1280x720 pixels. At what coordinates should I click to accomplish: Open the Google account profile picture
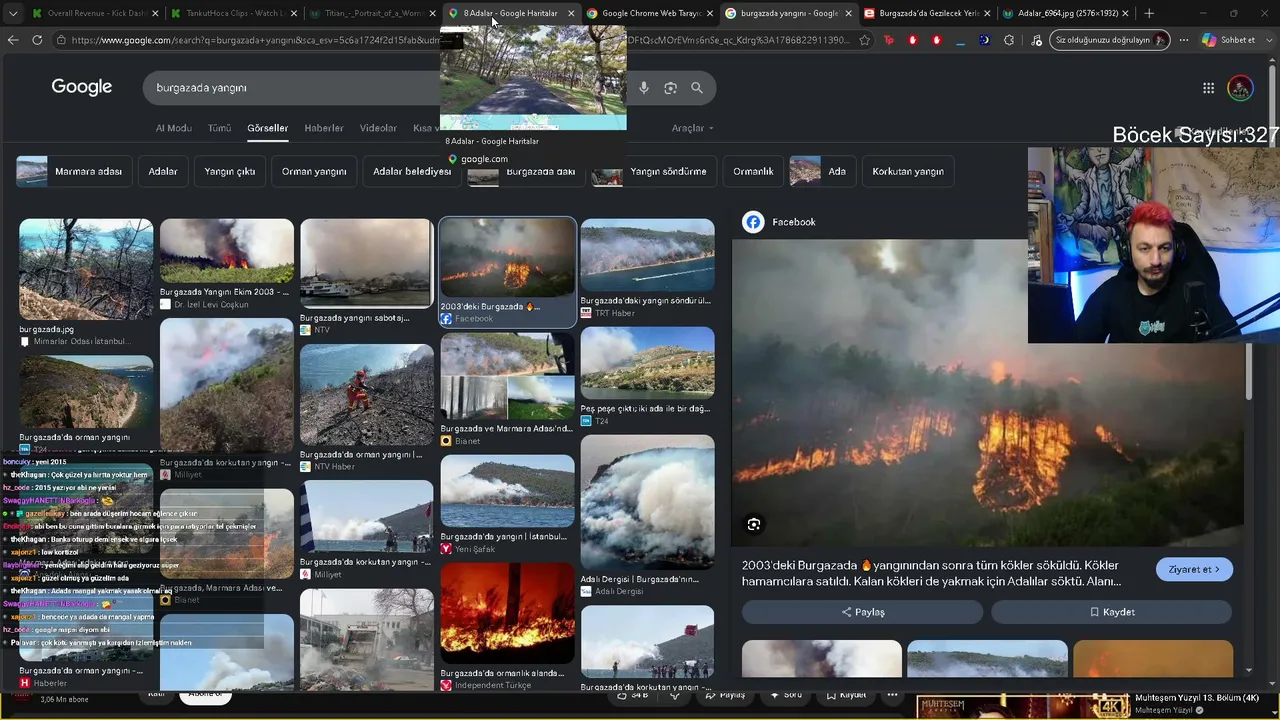[x=1240, y=88]
